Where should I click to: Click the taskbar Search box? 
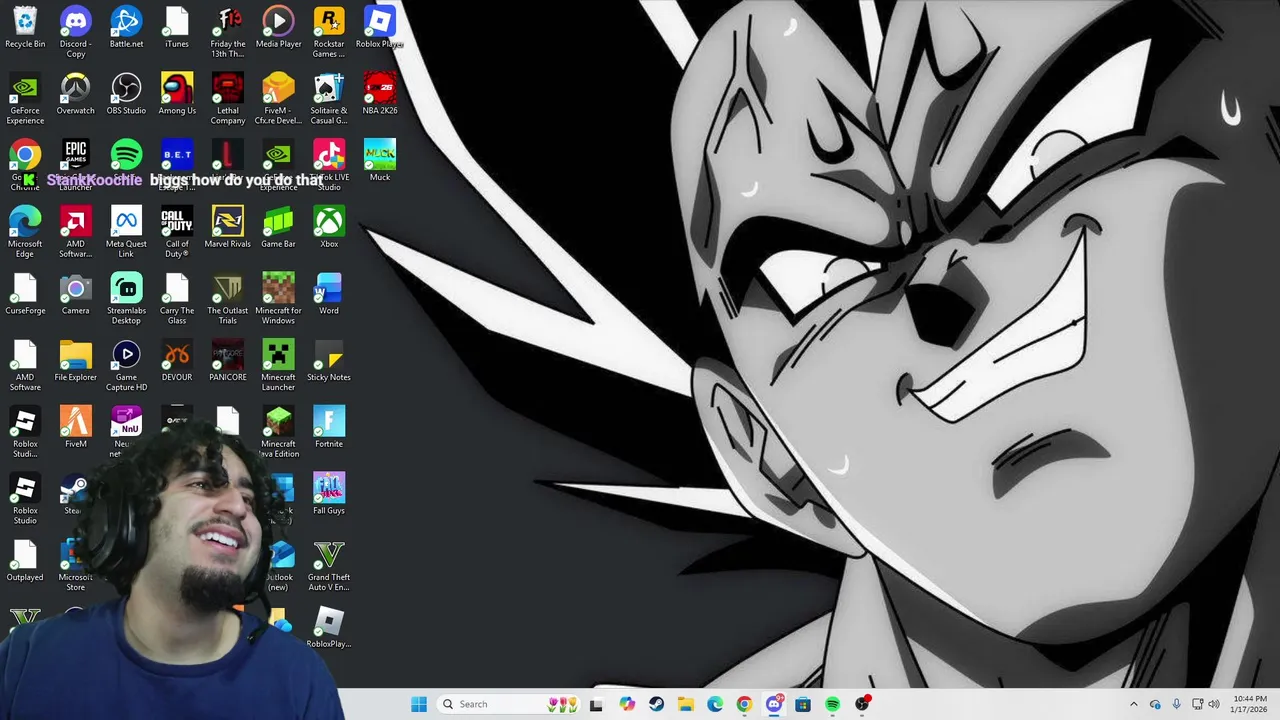click(508, 704)
